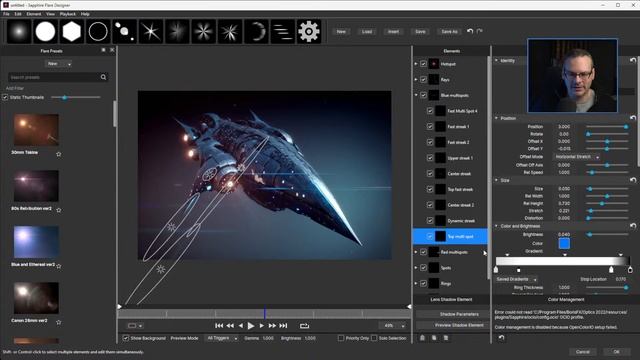
Task: Open the blue Color swatch
Action: [x=564, y=244]
